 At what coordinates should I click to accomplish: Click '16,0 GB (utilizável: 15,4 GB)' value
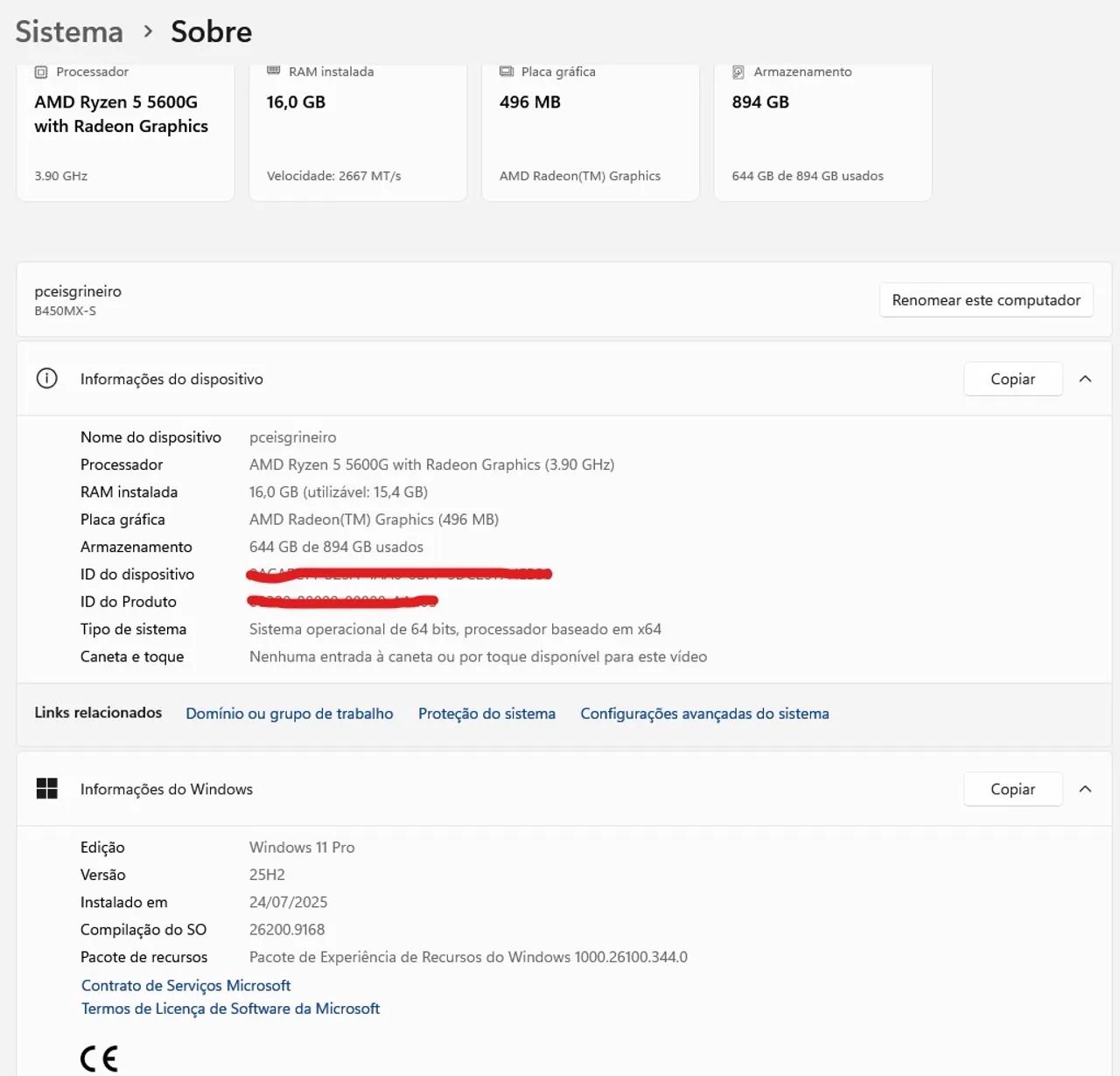pos(339,493)
